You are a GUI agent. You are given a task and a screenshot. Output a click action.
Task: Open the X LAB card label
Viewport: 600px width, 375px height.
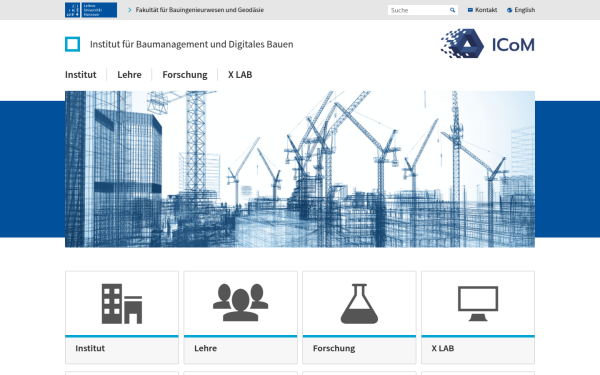(x=443, y=348)
